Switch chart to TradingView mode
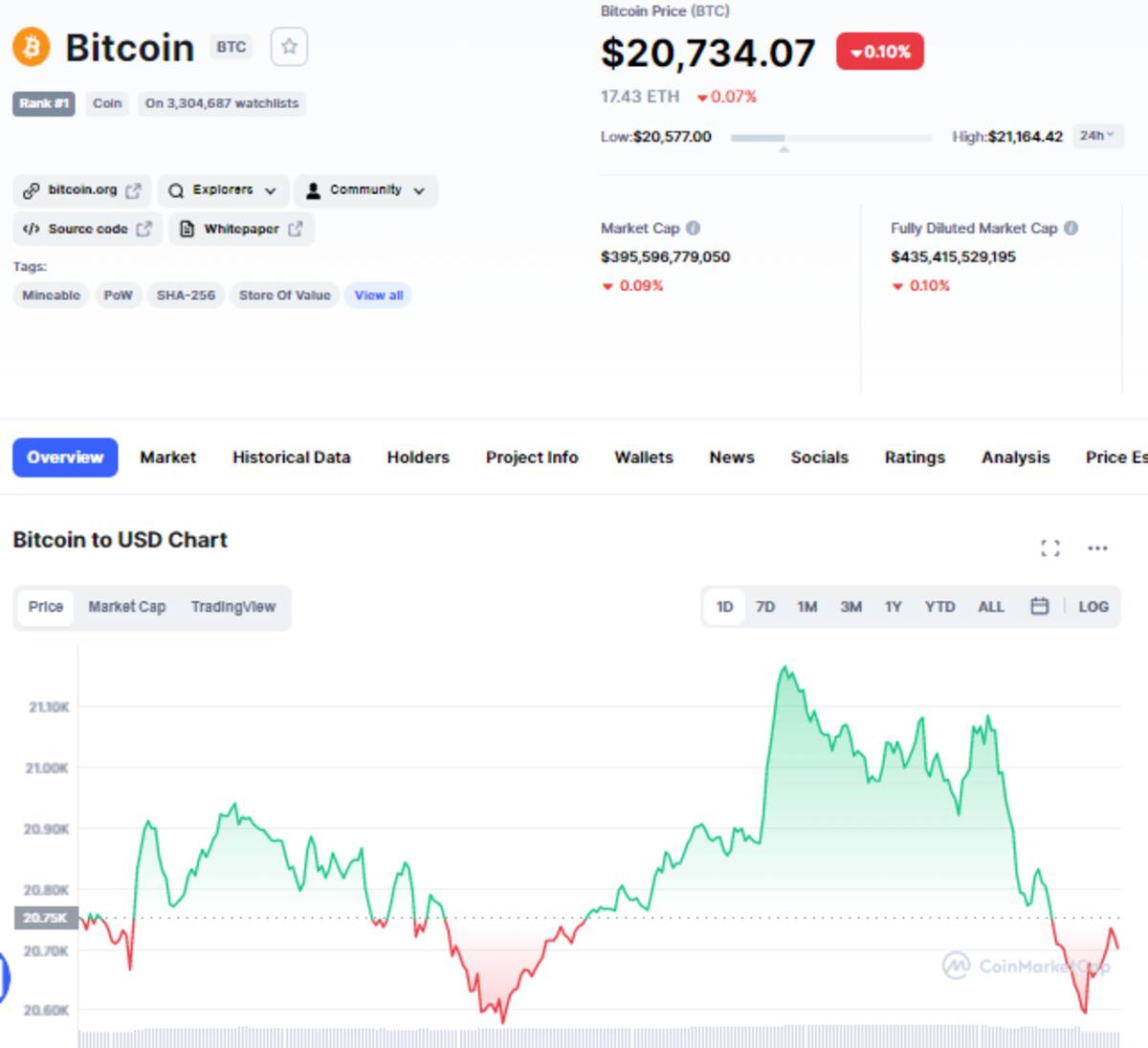Screen dimensions: 1148x1048 233,607
